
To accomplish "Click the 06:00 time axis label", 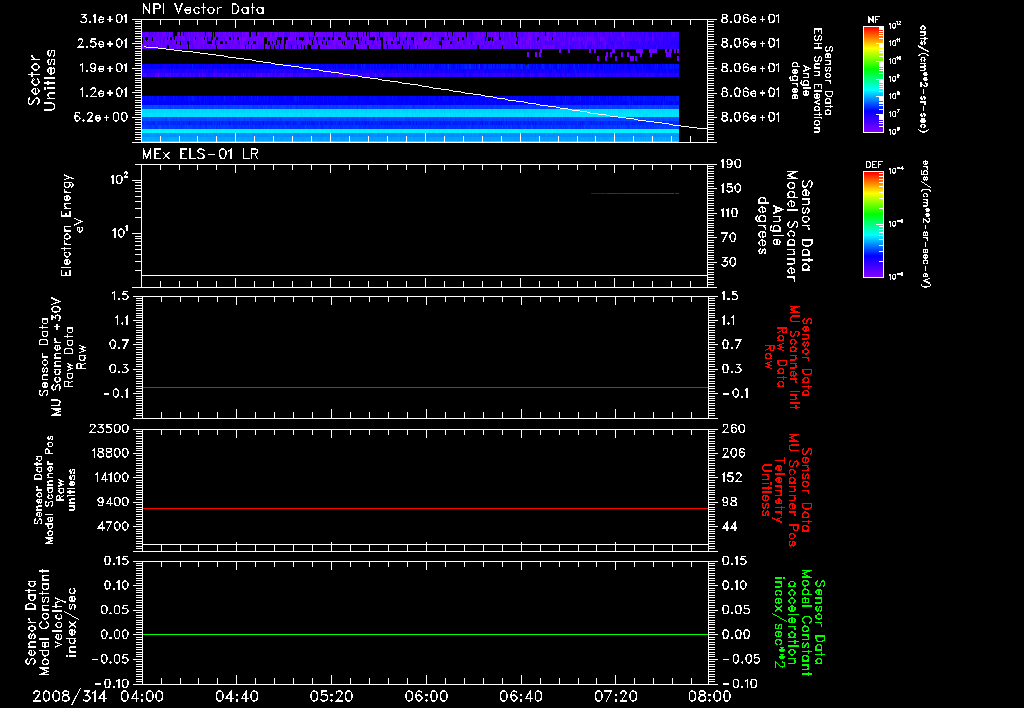I will (x=426, y=694).
